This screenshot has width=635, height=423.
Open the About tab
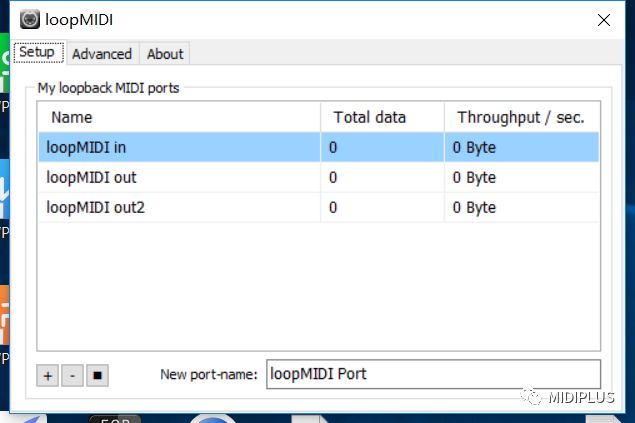click(x=165, y=54)
